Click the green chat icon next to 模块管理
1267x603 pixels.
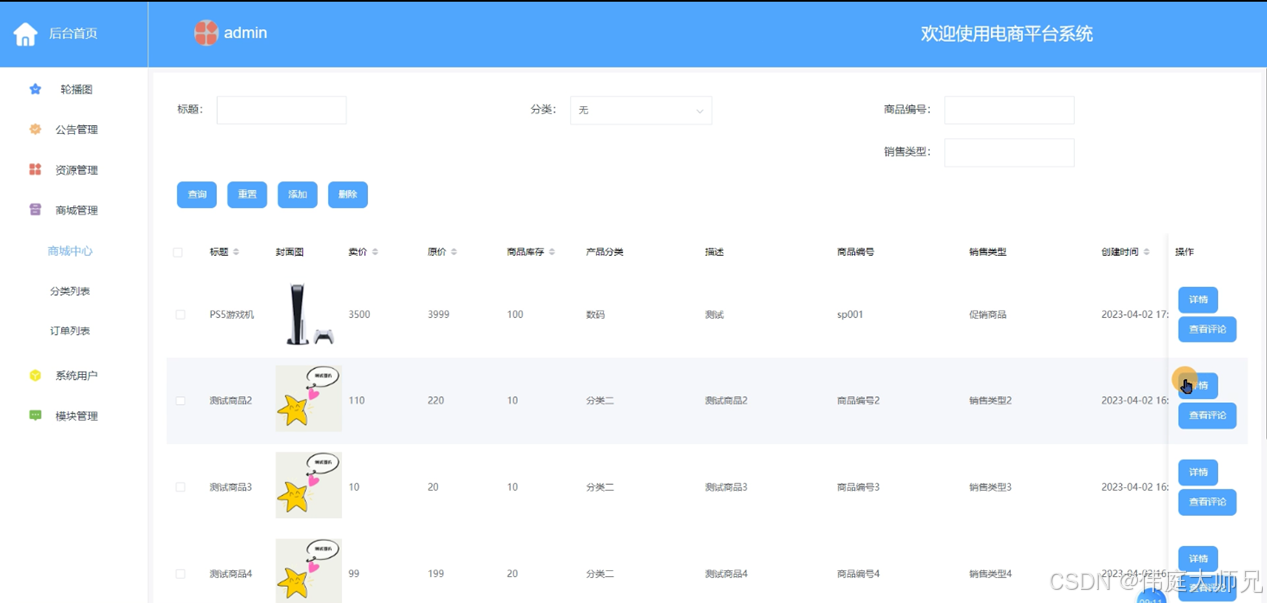(35, 415)
